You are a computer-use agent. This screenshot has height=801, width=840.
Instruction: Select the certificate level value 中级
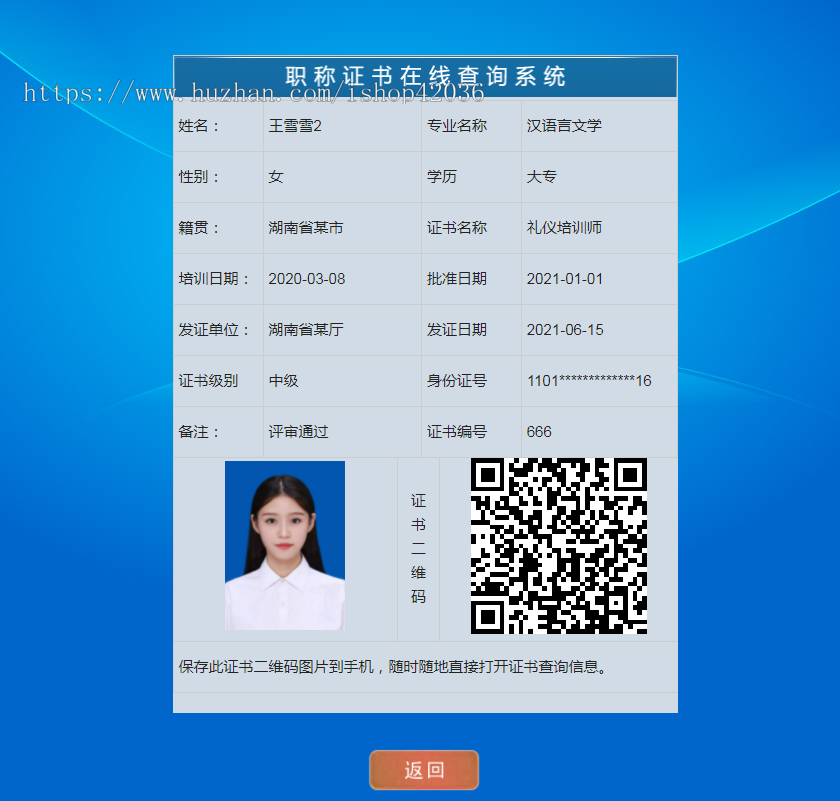[x=283, y=381]
